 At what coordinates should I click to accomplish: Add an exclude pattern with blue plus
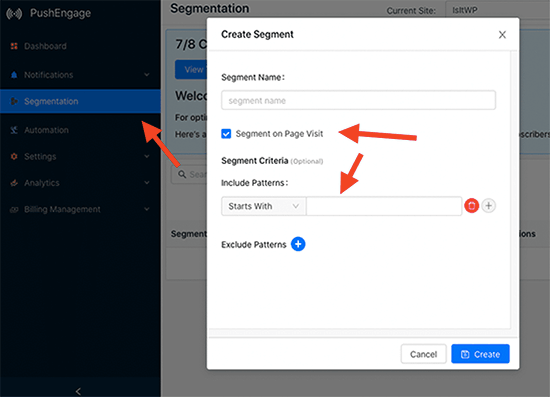click(x=298, y=244)
